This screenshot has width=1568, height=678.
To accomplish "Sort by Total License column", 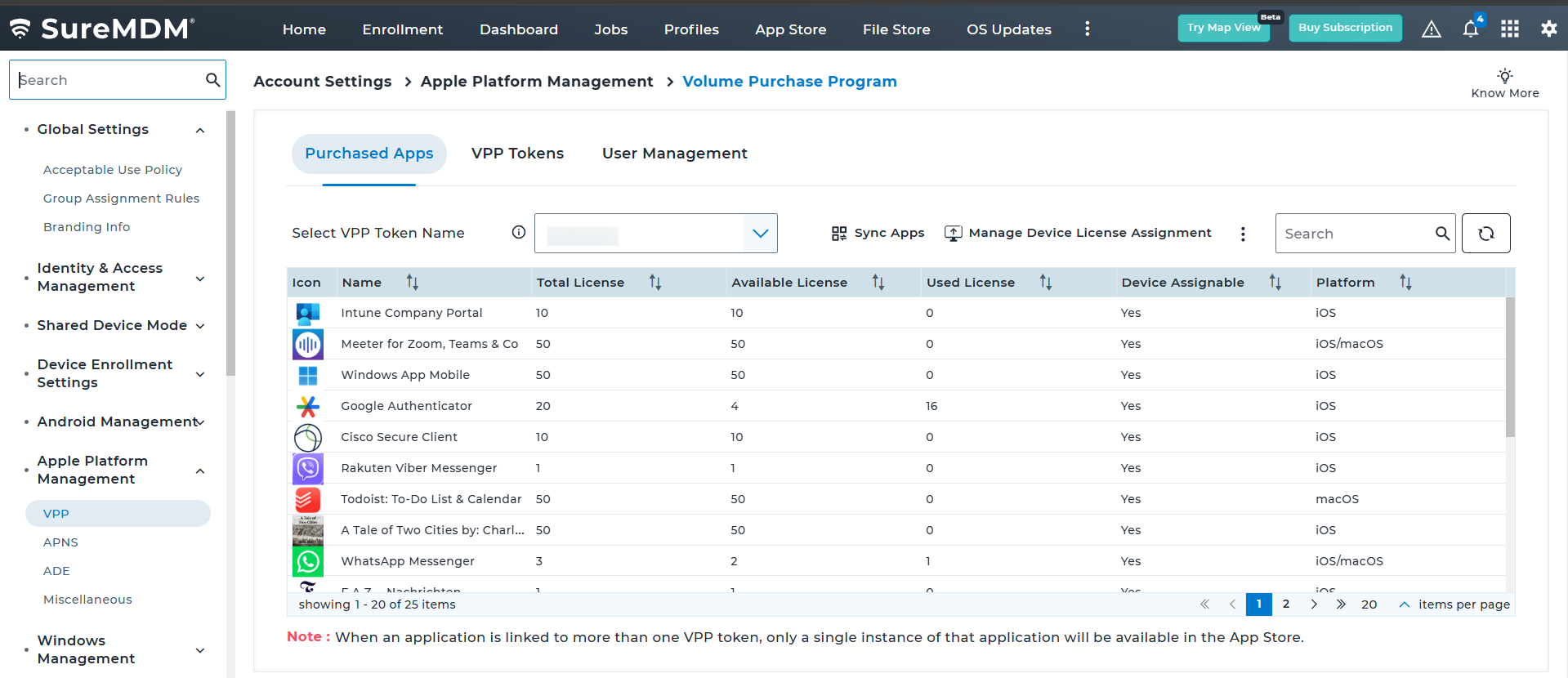I will (655, 283).
